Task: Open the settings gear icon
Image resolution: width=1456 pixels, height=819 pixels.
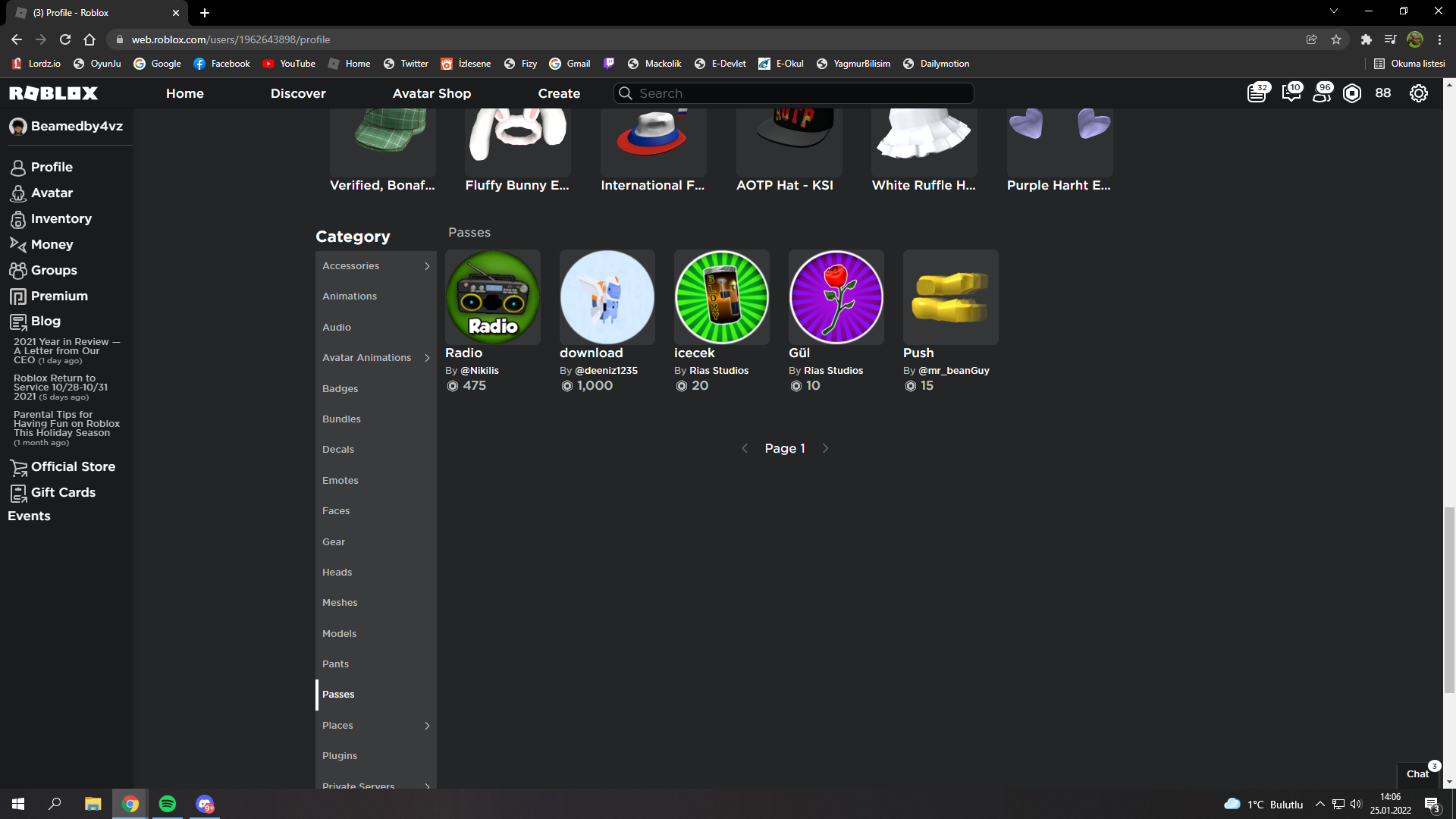Action: [x=1419, y=93]
